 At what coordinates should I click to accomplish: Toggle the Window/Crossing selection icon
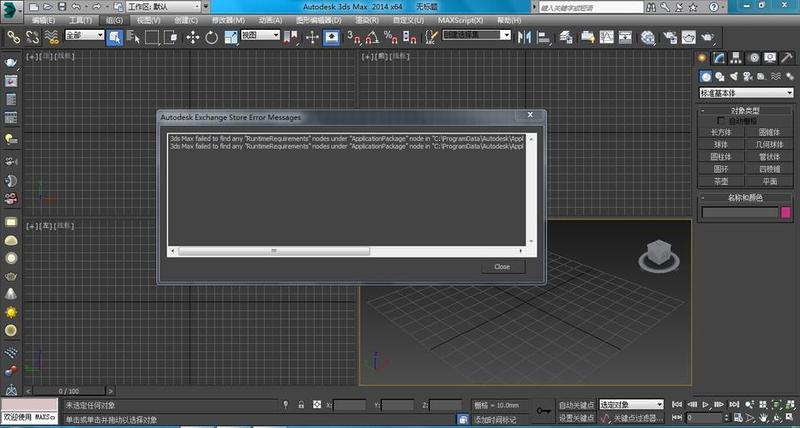point(171,37)
